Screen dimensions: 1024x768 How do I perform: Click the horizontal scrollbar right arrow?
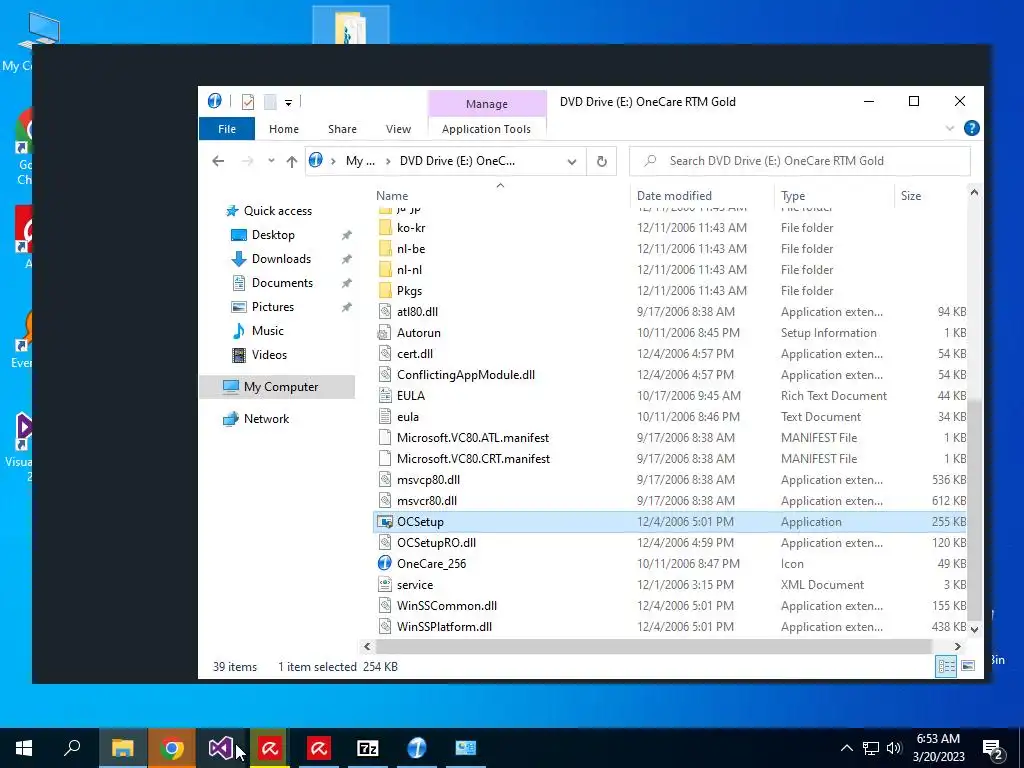(x=957, y=647)
